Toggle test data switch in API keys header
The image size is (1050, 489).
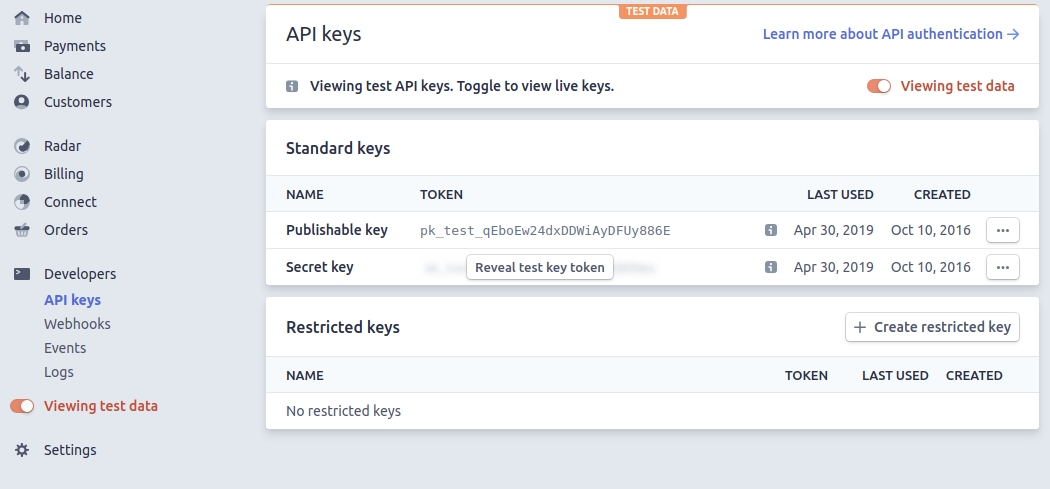coord(879,86)
